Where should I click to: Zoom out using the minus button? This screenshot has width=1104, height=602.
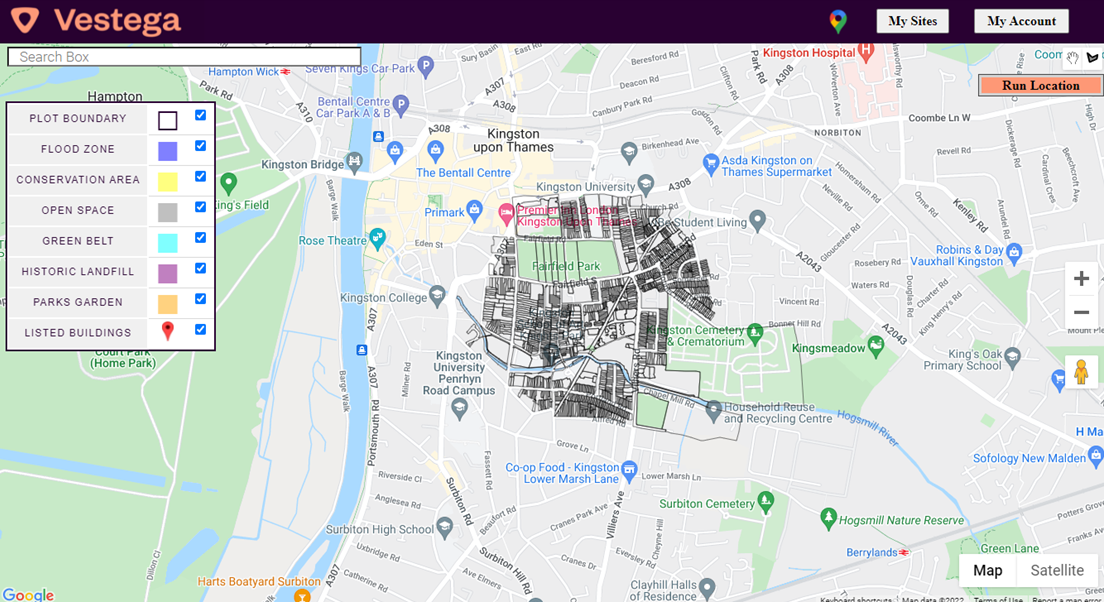tap(1081, 312)
